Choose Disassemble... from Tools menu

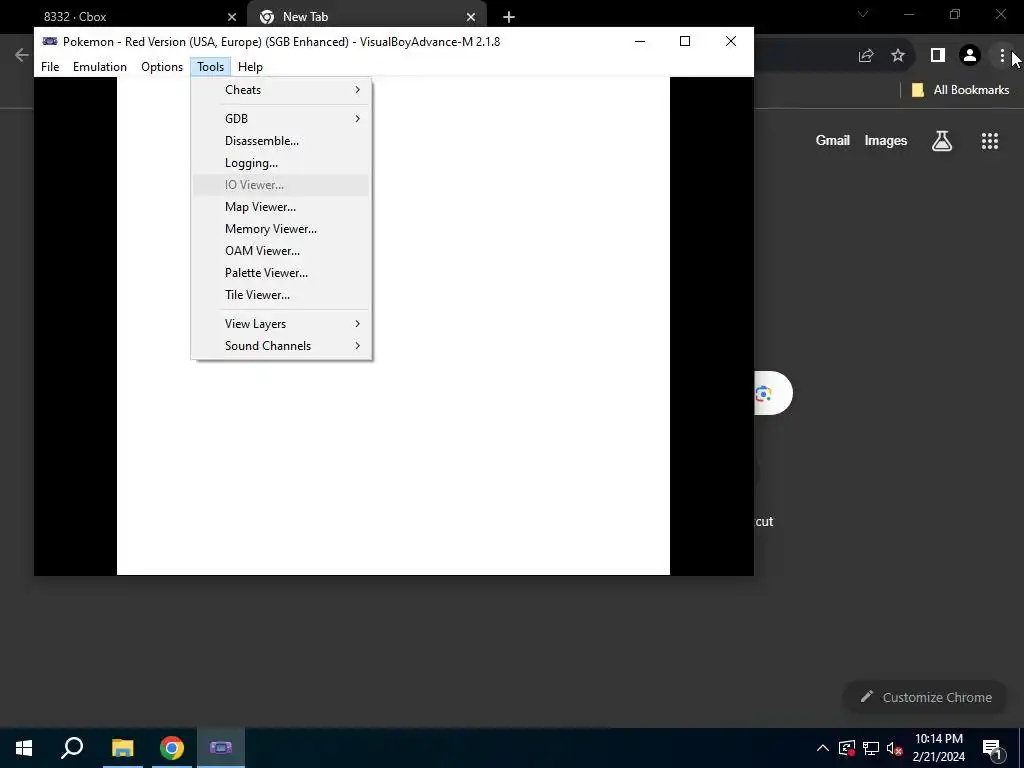click(281, 140)
